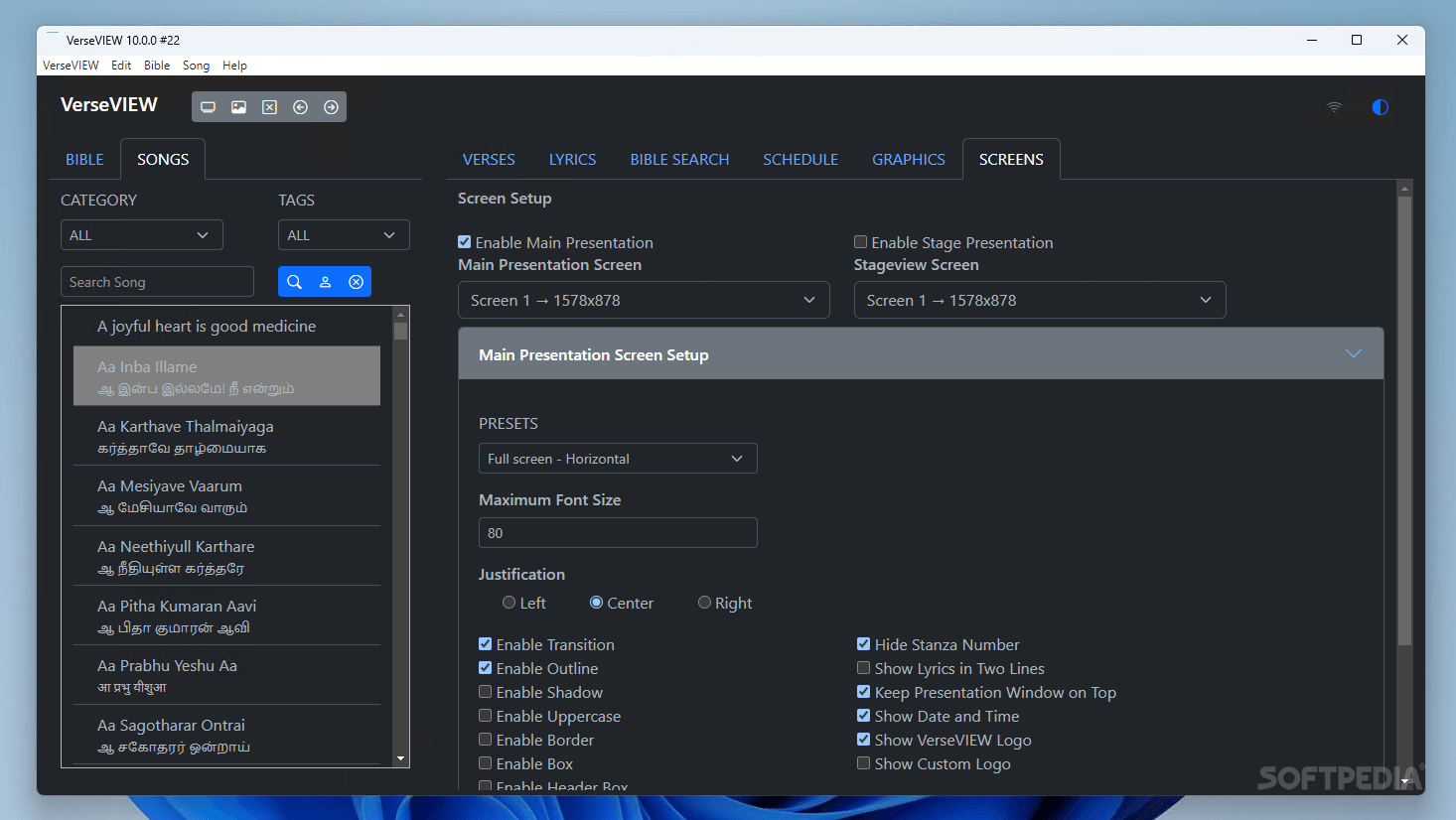This screenshot has height=820, width=1456.
Task: Open the Bible menu
Action: pyautogui.click(x=157, y=66)
